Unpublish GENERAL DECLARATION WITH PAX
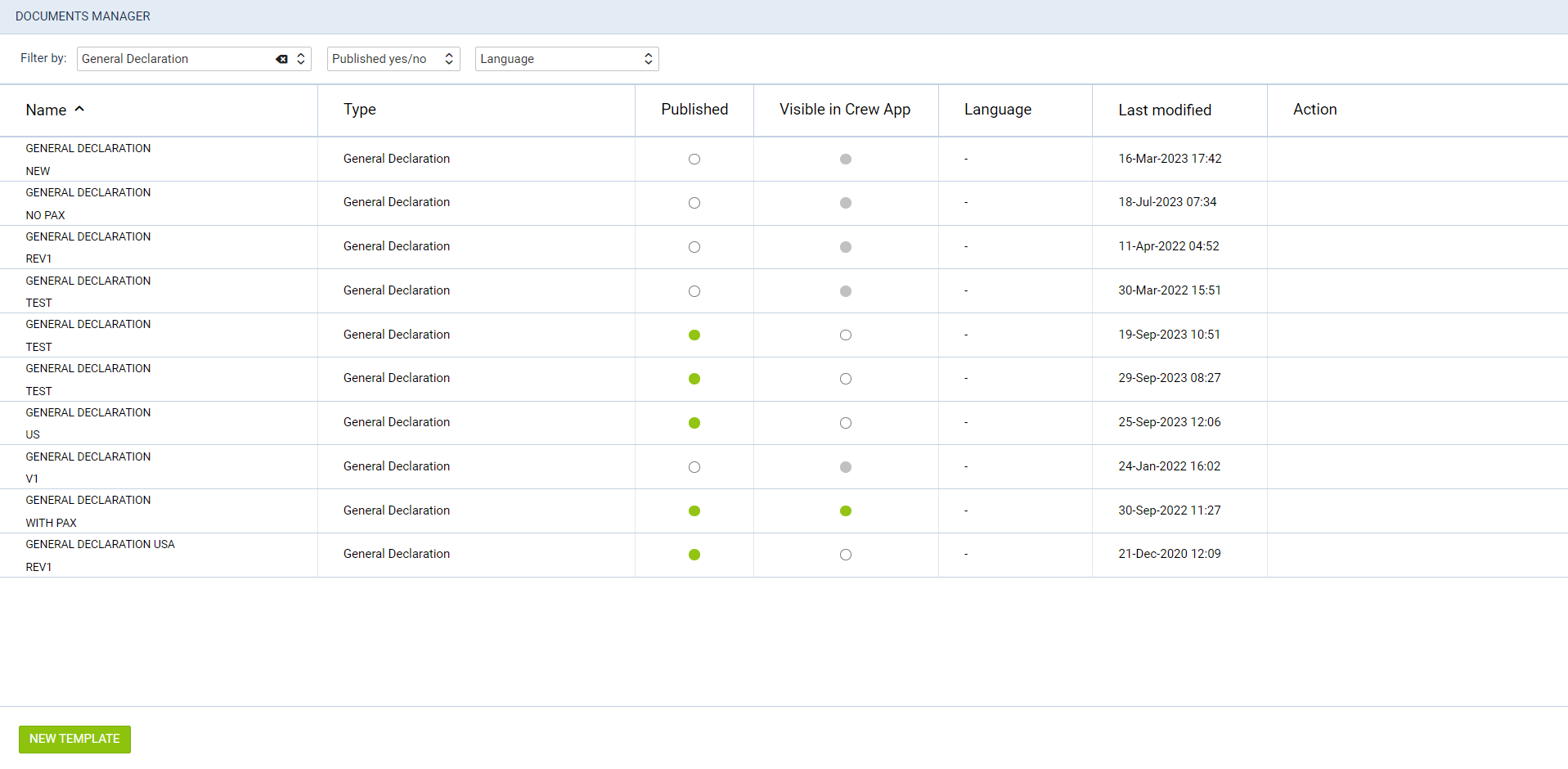Viewport: 1568px width, 769px height. [694, 511]
